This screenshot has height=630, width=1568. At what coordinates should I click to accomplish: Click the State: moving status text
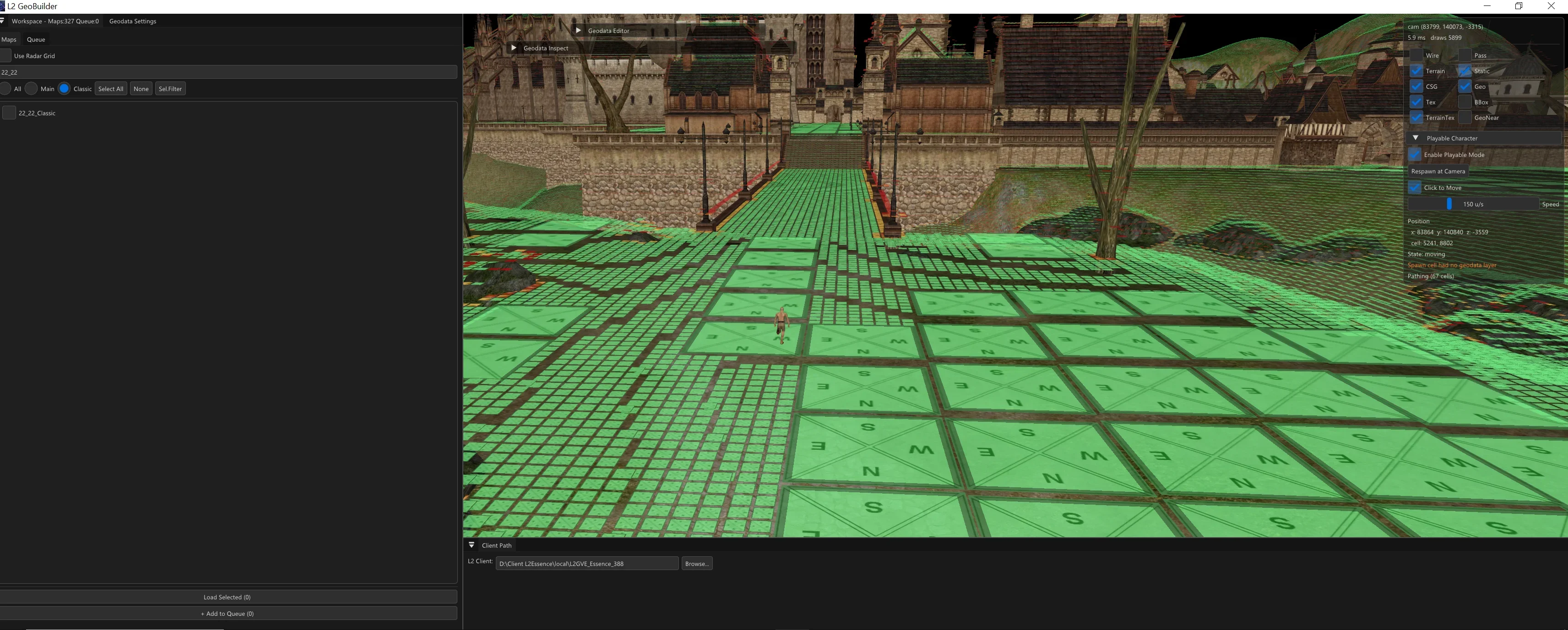pos(1426,254)
